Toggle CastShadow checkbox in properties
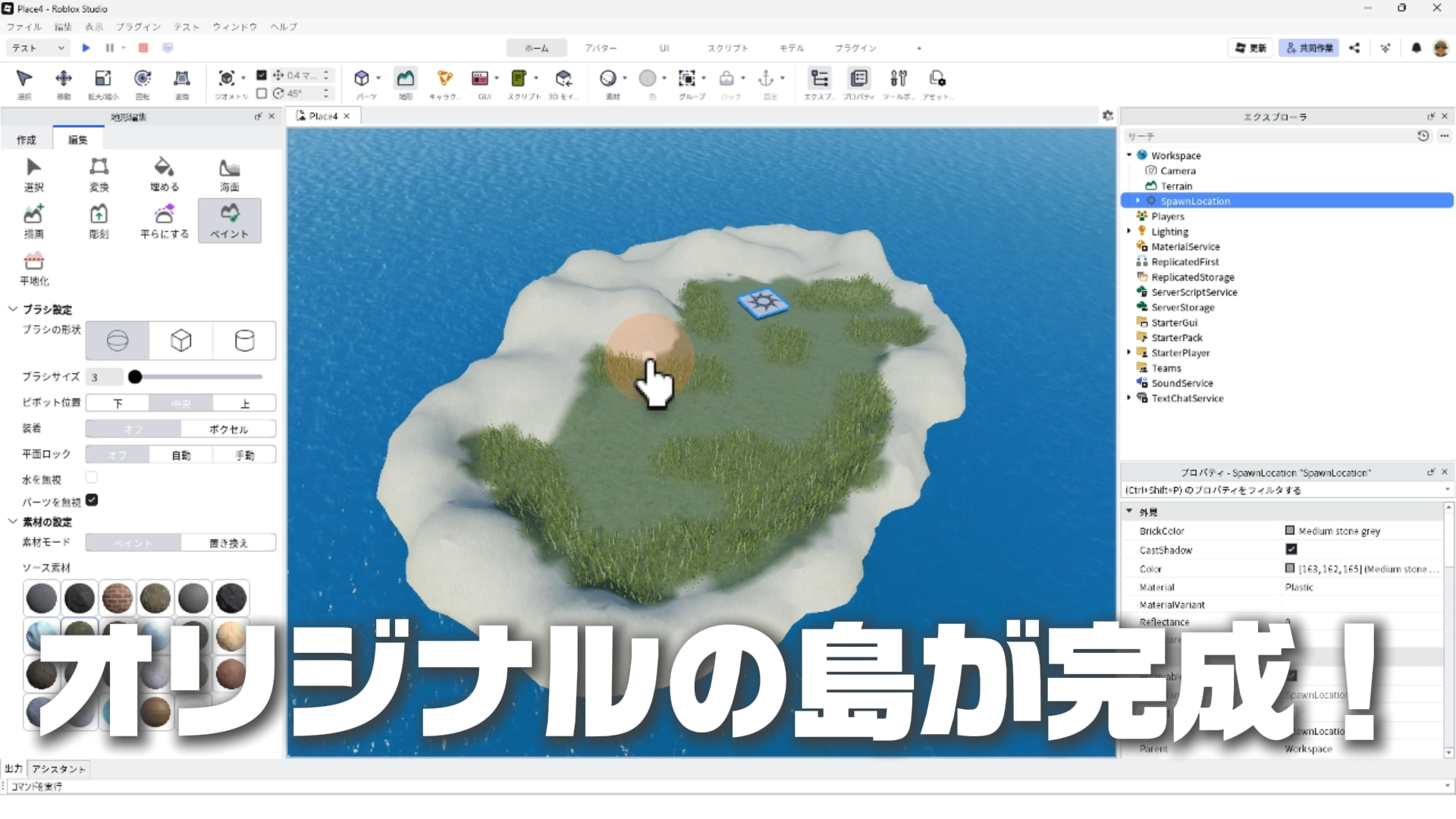The width and height of the screenshot is (1456, 819). pyautogui.click(x=1291, y=549)
